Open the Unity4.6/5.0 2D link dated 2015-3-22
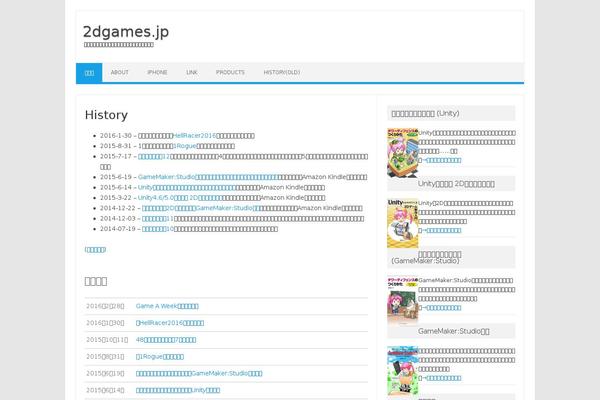Viewport: 600px width, 400px height. point(179,198)
